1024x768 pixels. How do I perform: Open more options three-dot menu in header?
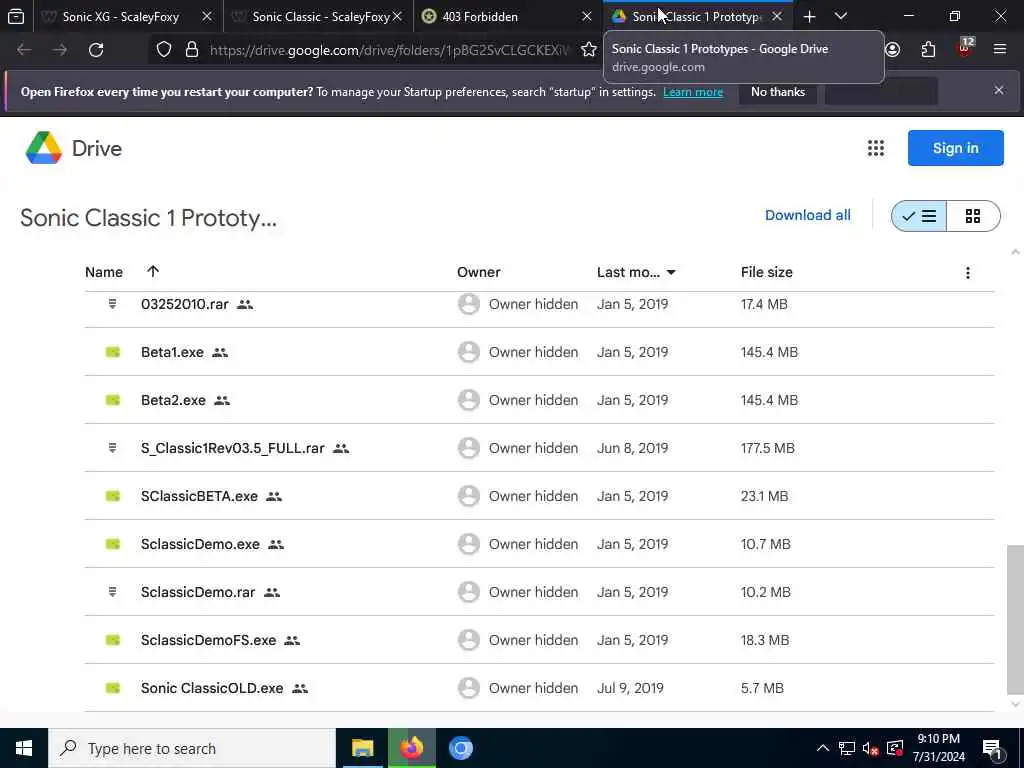967,273
